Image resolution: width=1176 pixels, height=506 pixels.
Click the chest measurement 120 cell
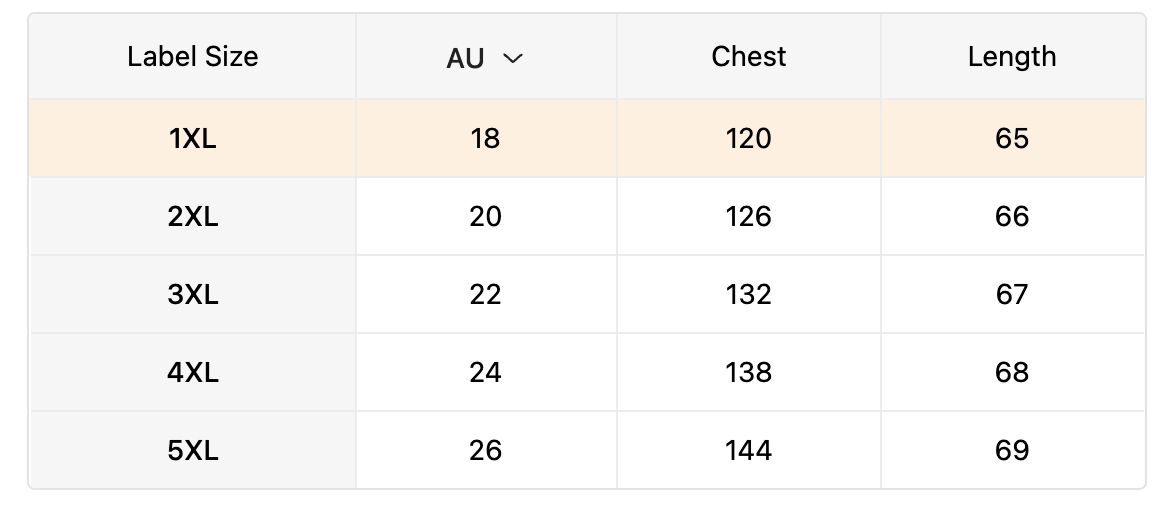[x=749, y=138]
